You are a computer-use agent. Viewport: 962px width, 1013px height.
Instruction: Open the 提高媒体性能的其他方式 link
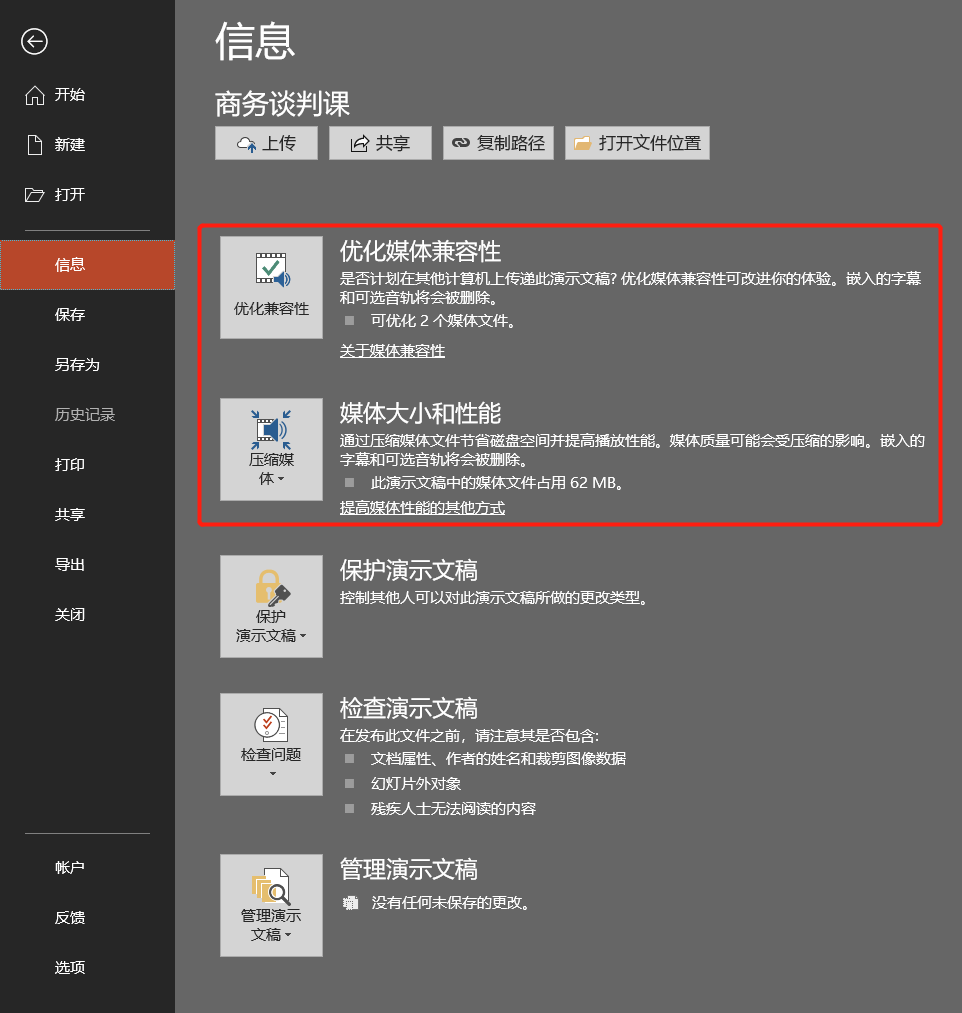(x=423, y=508)
